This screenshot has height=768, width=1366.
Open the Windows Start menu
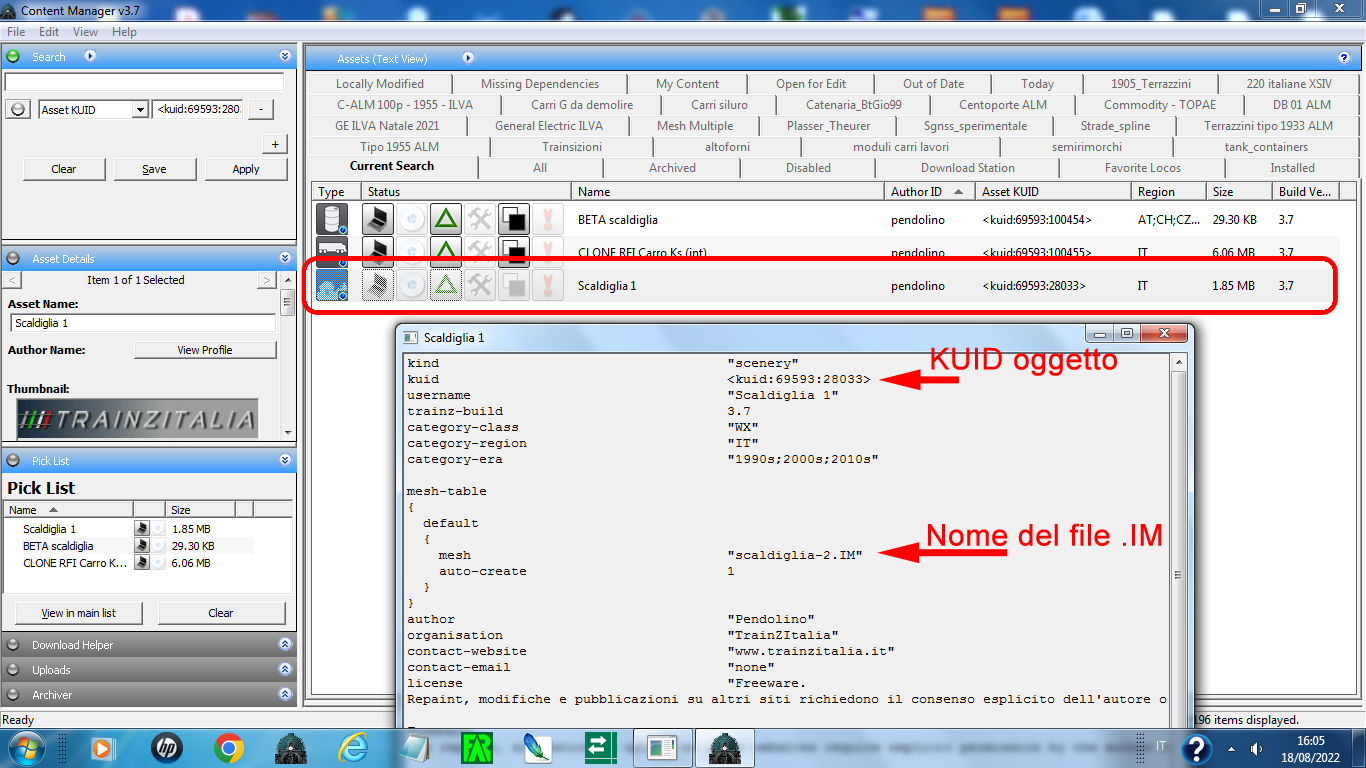pos(25,747)
